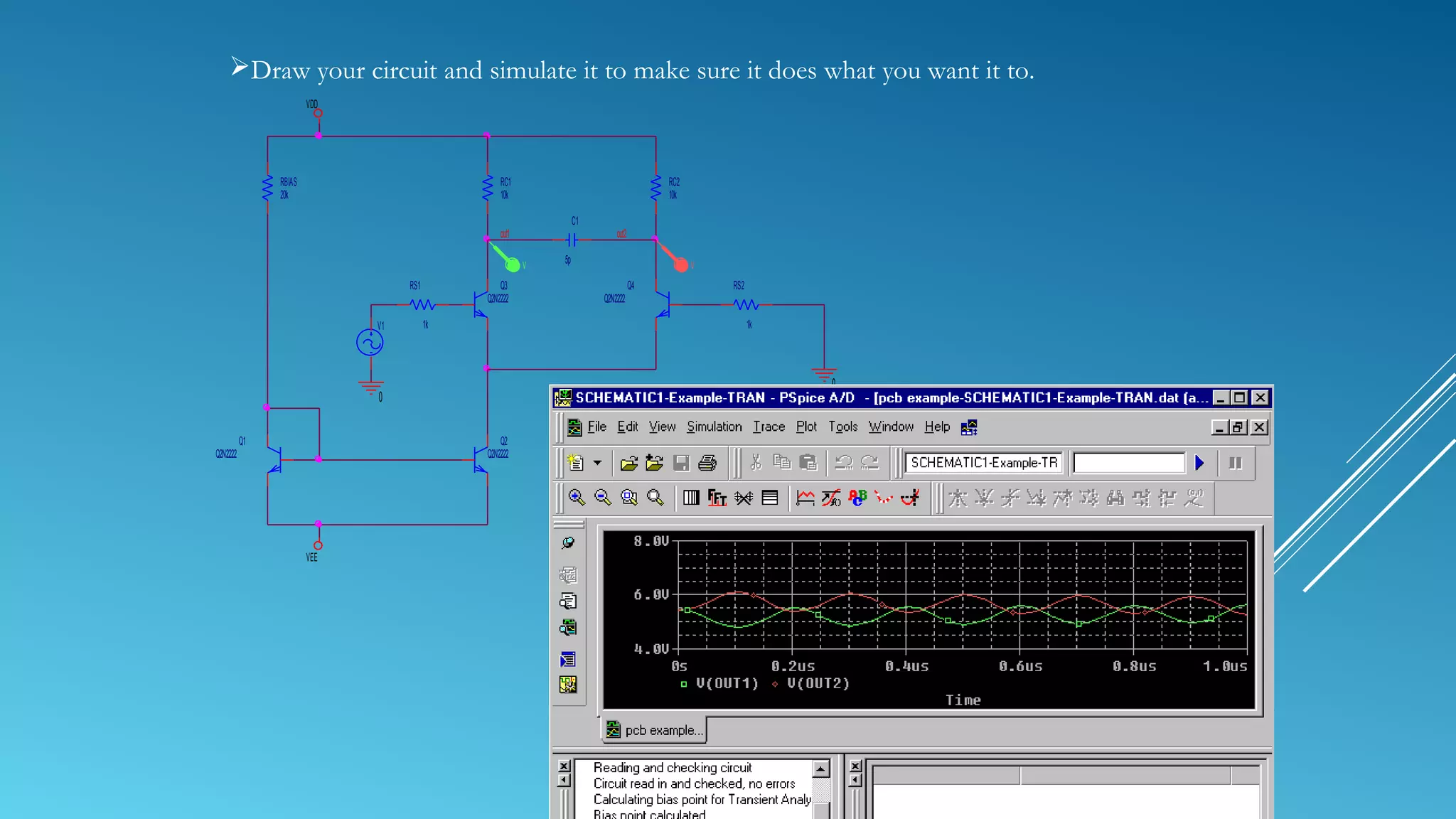
Task: Open the Simulation menu
Action: (x=714, y=427)
